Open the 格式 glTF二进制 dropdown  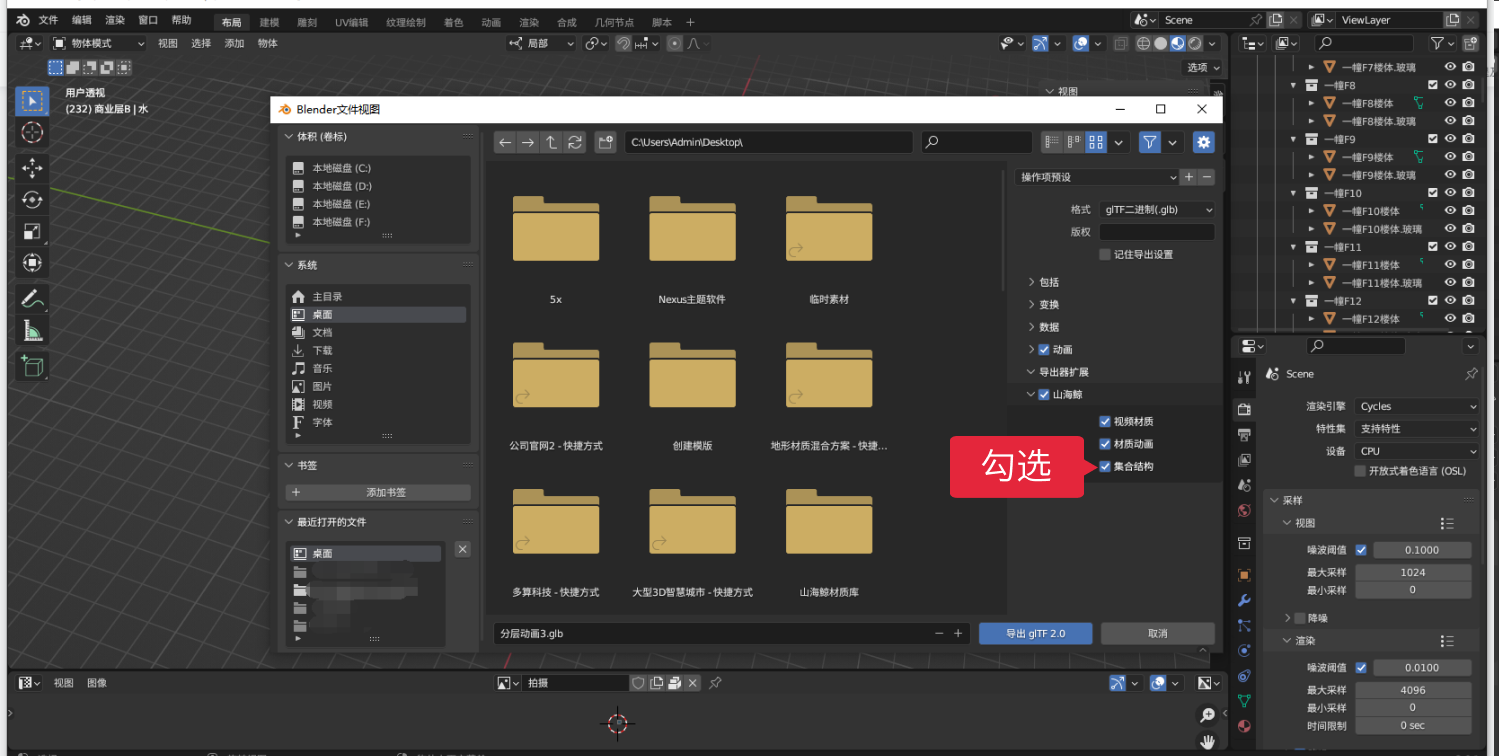pos(1157,210)
